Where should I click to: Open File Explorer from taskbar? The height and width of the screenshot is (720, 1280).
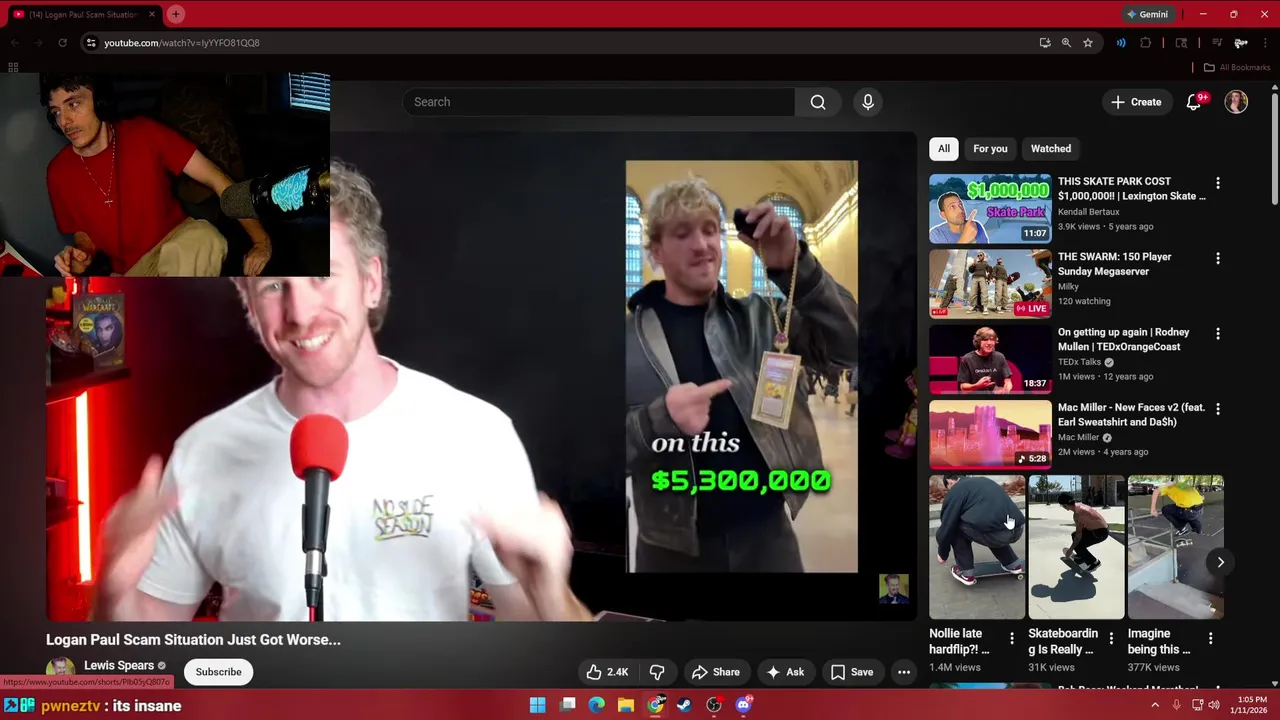[626, 705]
